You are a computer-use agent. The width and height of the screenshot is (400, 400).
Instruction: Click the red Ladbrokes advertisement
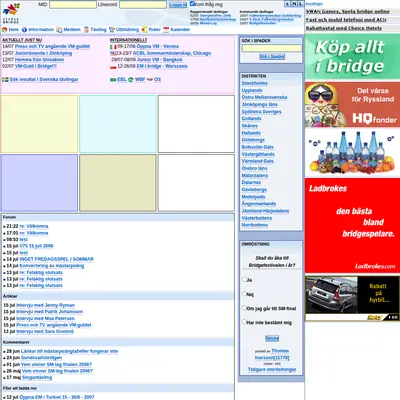point(352,225)
